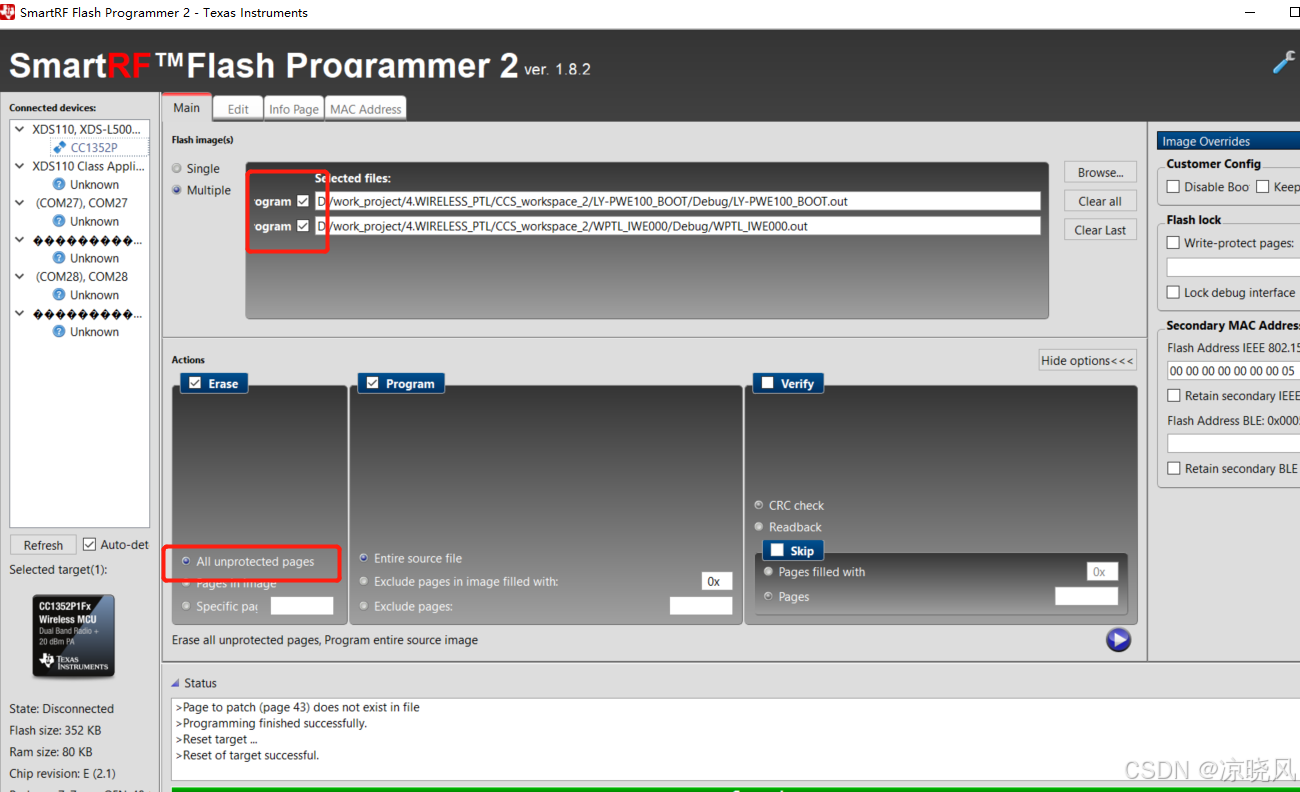Select All unprotected pages erase option

(x=248, y=562)
